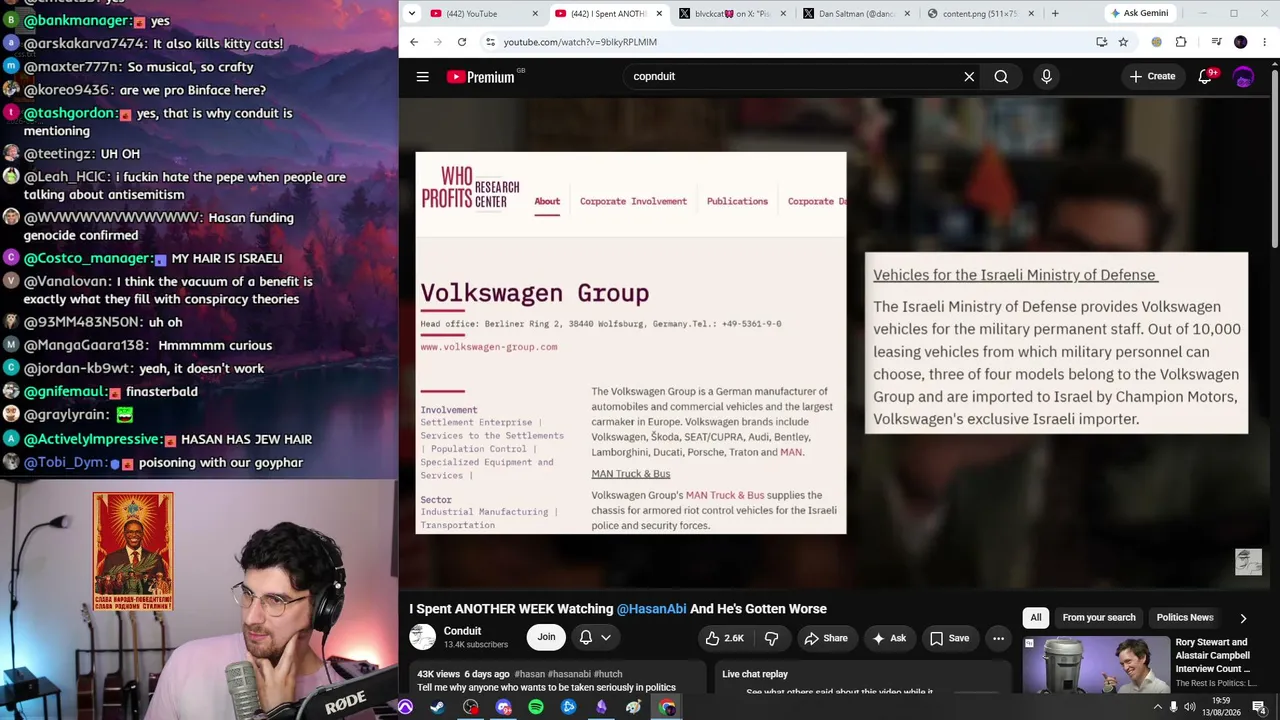Image resolution: width=1280 pixels, height=720 pixels.
Task: Click the Create button
Action: (x=1152, y=77)
